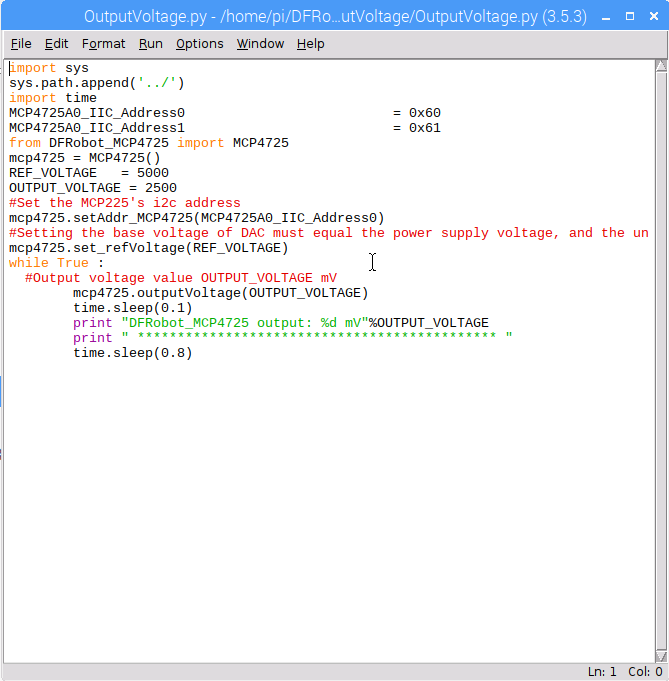This screenshot has width=669, height=681.
Task: Click MCP4725A0_IIC_Address1 variable name
Action: pyautogui.click(x=97, y=128)
